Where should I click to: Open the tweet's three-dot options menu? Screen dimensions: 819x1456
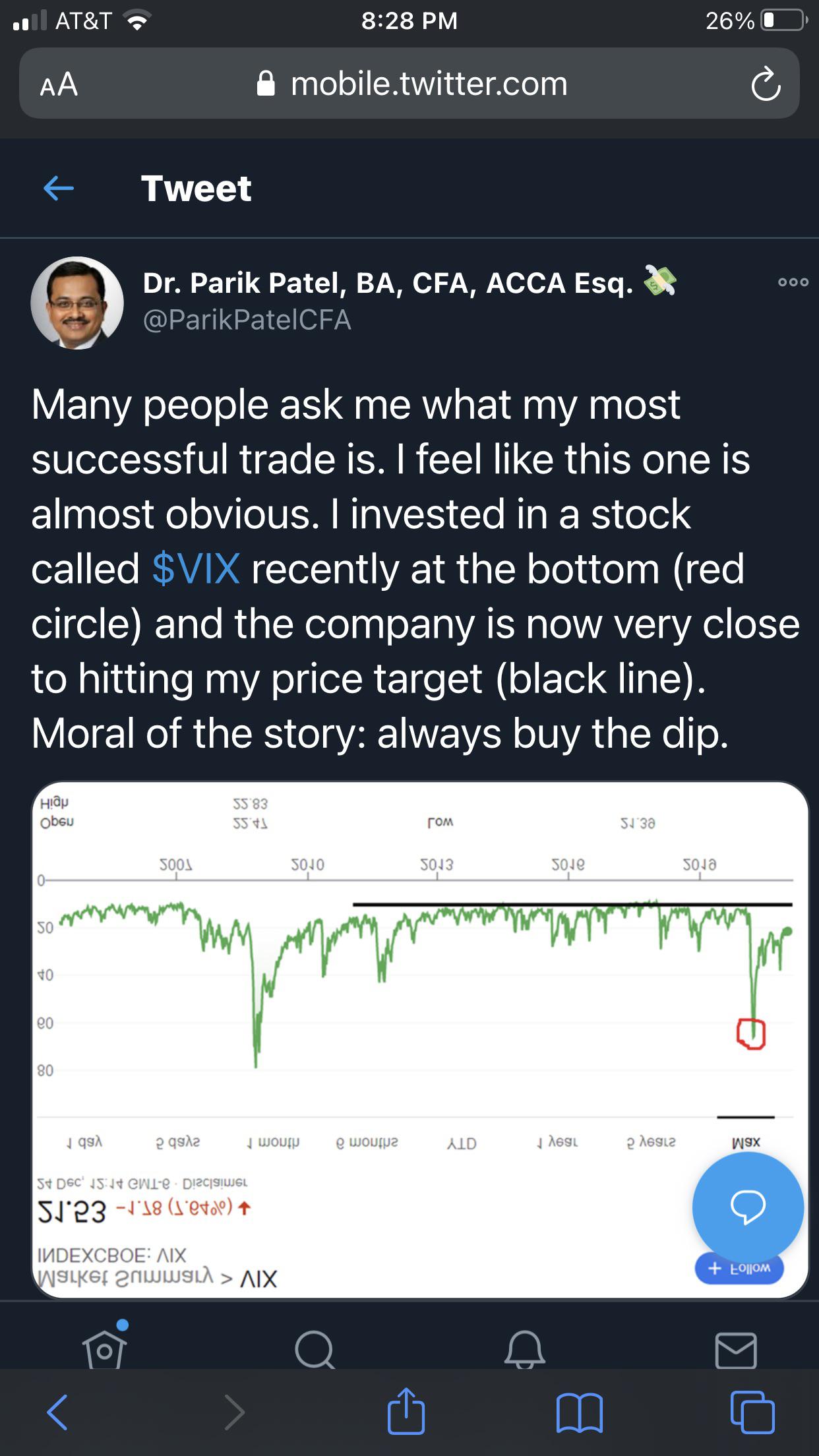point(795,280)
